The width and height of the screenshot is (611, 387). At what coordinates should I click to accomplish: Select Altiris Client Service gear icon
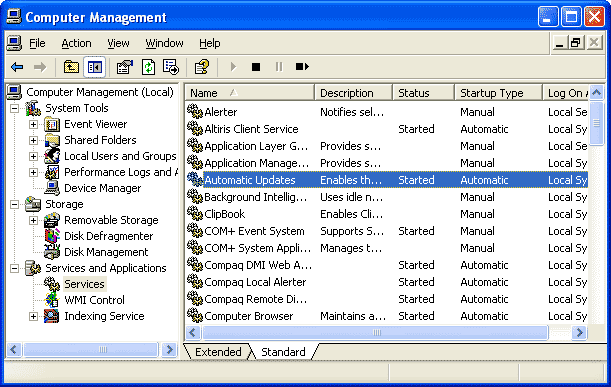coord(195,129)
